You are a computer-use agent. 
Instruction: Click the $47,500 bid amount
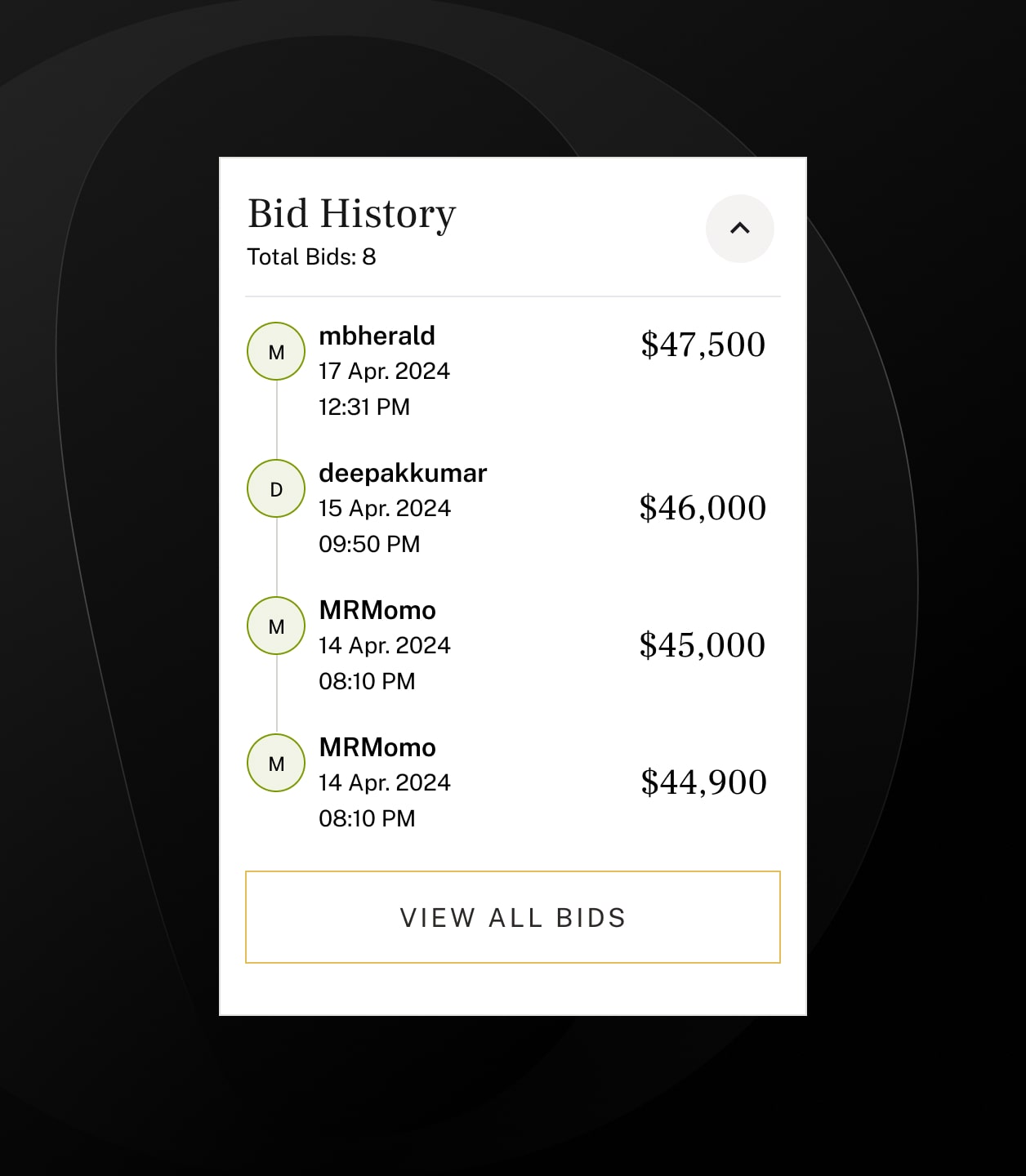click(703, 345)
